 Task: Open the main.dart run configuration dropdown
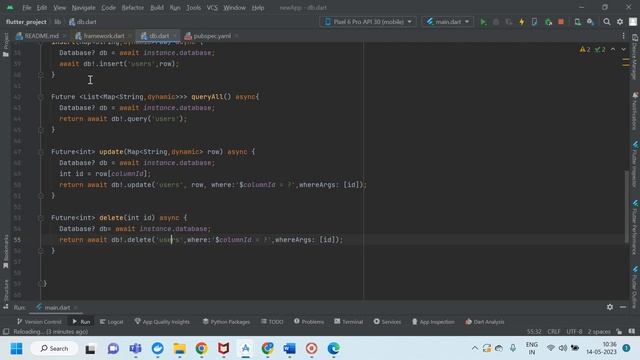[448, 22]
